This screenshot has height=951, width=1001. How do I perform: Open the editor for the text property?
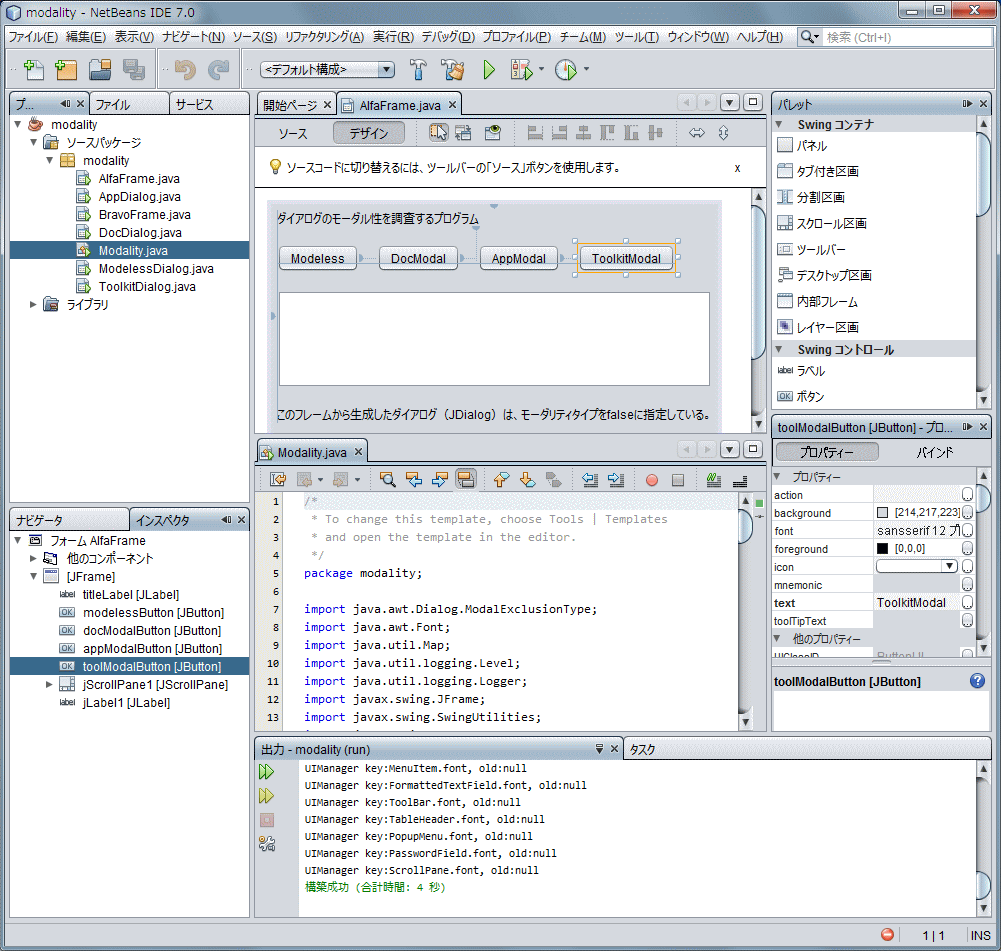coord(967,603)
